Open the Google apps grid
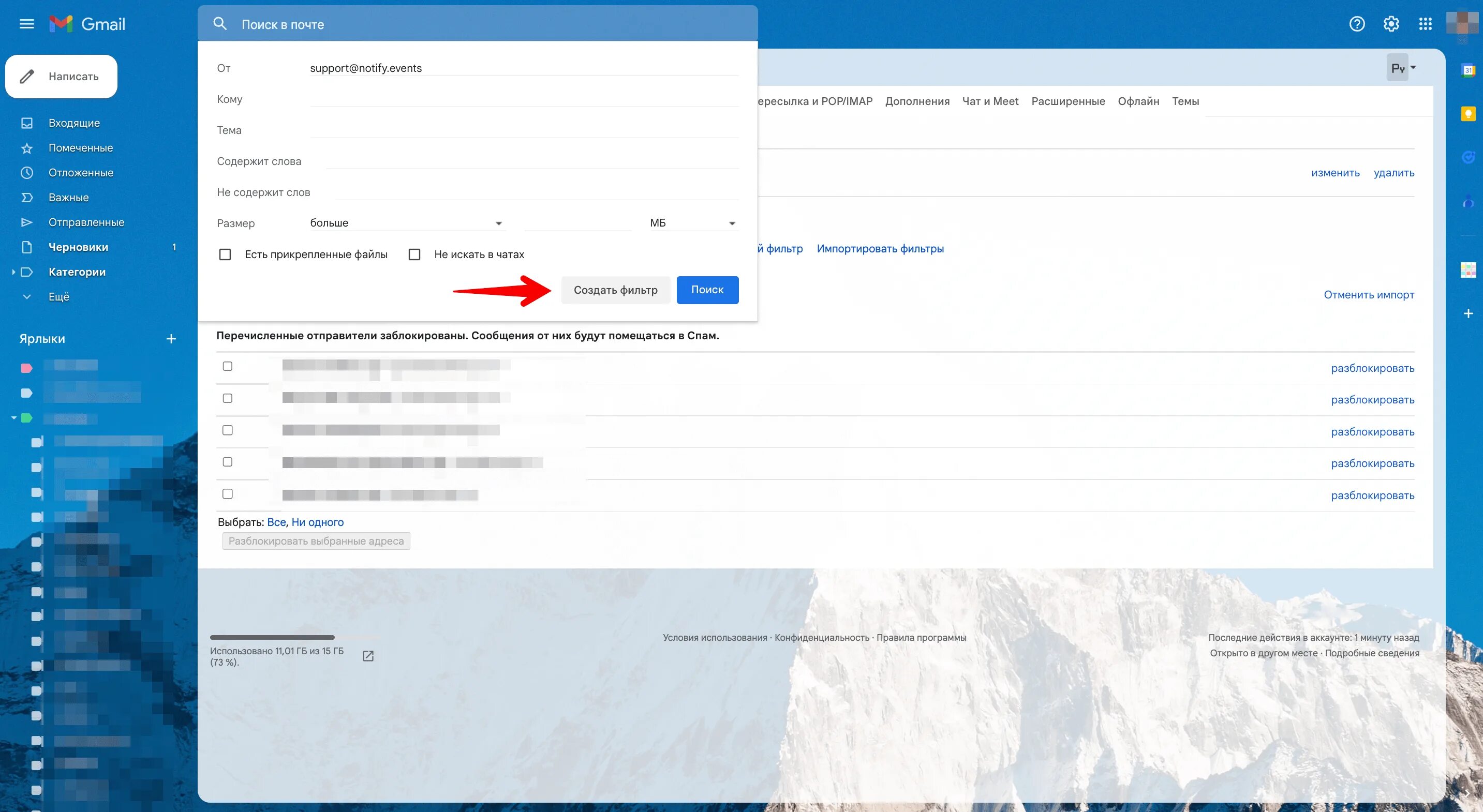This screenshot has width=1483, height=812. (1426, 24)
